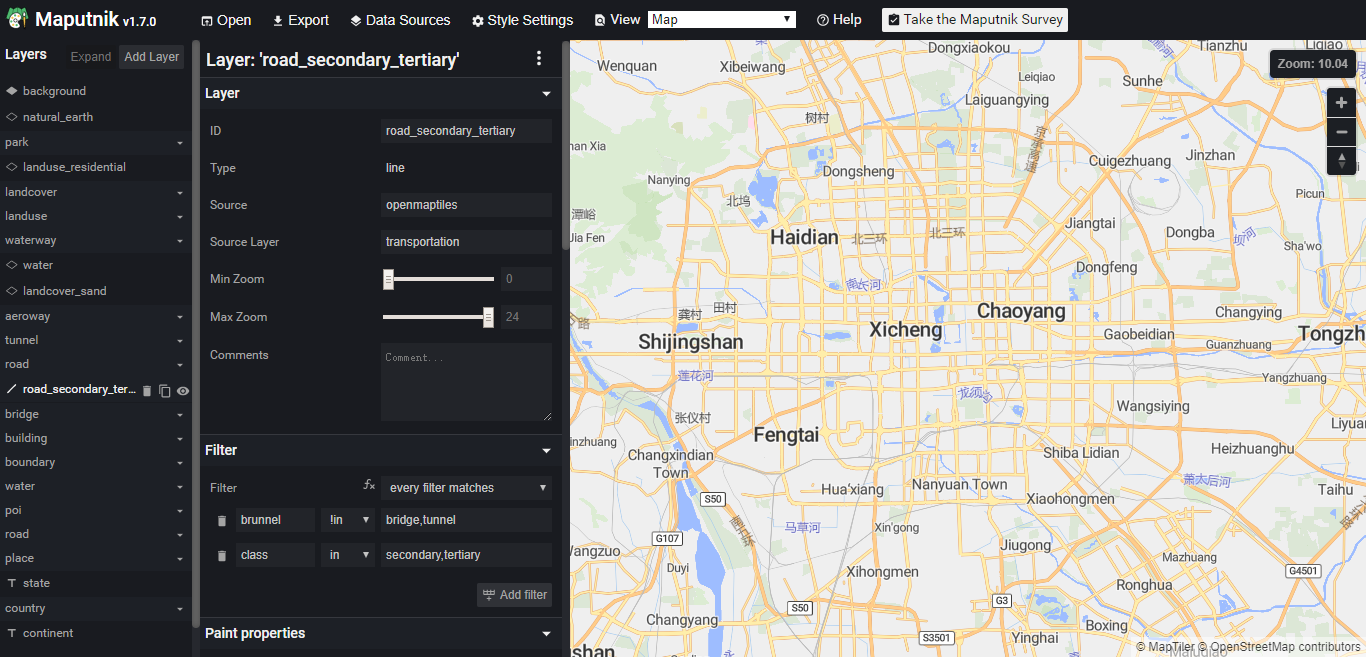Open the layer options three-dot menu
The image size is (1366, 657).
[x=539, y=59]
